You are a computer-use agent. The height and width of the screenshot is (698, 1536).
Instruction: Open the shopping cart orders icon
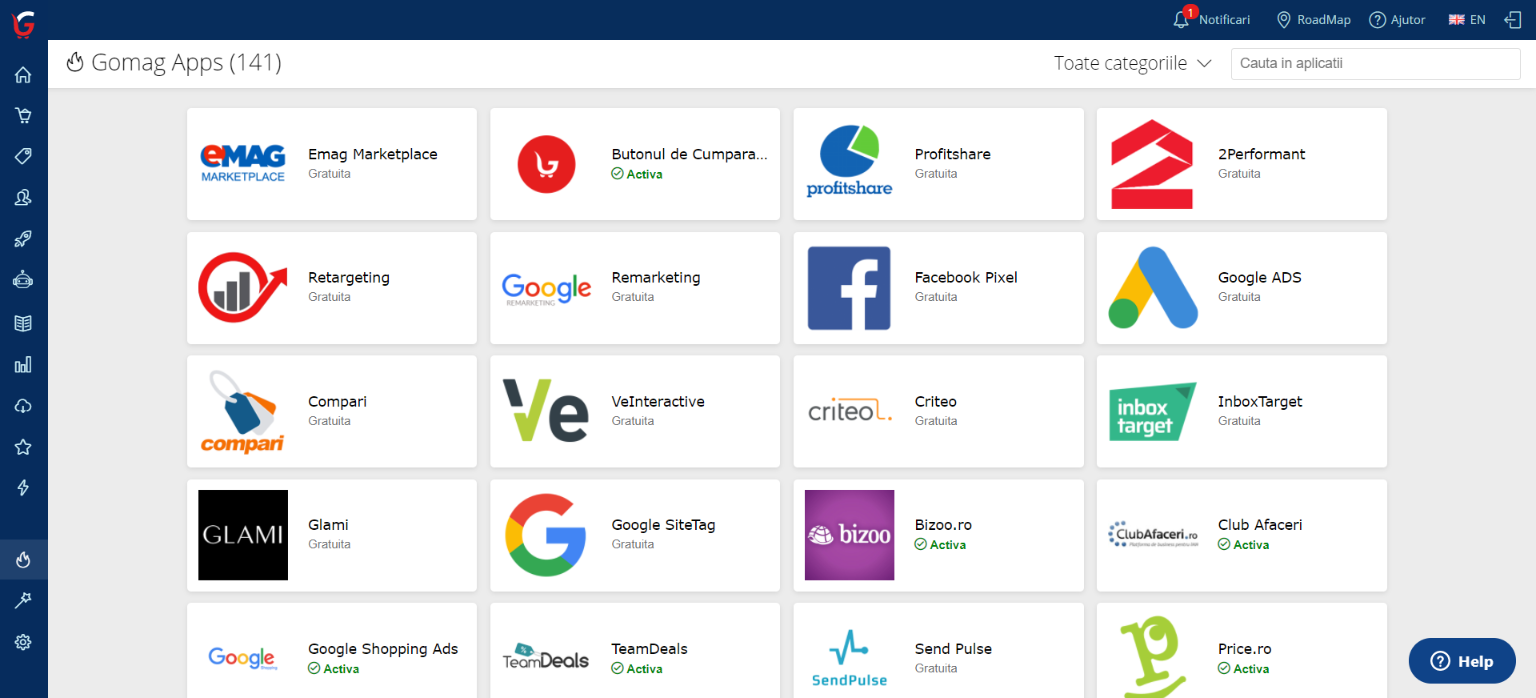23,115
